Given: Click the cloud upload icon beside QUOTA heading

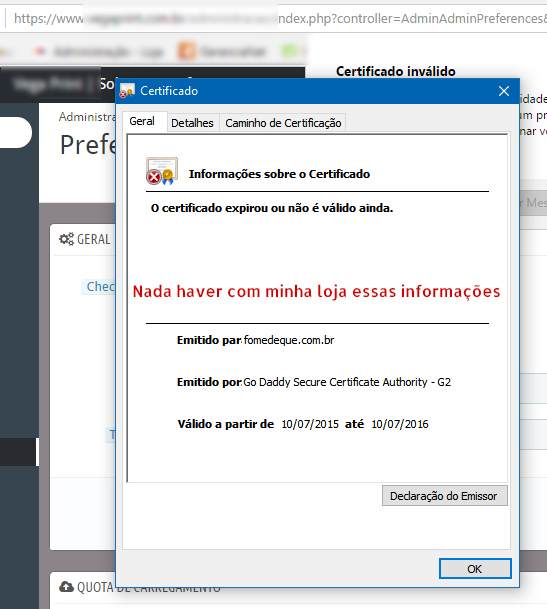Looking at the screenshot, I should click(66, 586).
